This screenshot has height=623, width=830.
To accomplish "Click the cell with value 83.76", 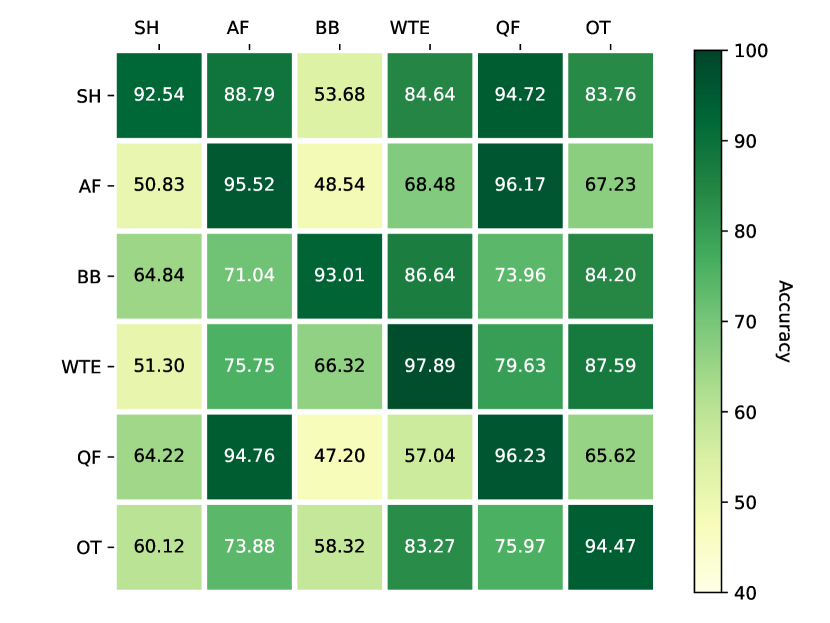I will (610, 95).
